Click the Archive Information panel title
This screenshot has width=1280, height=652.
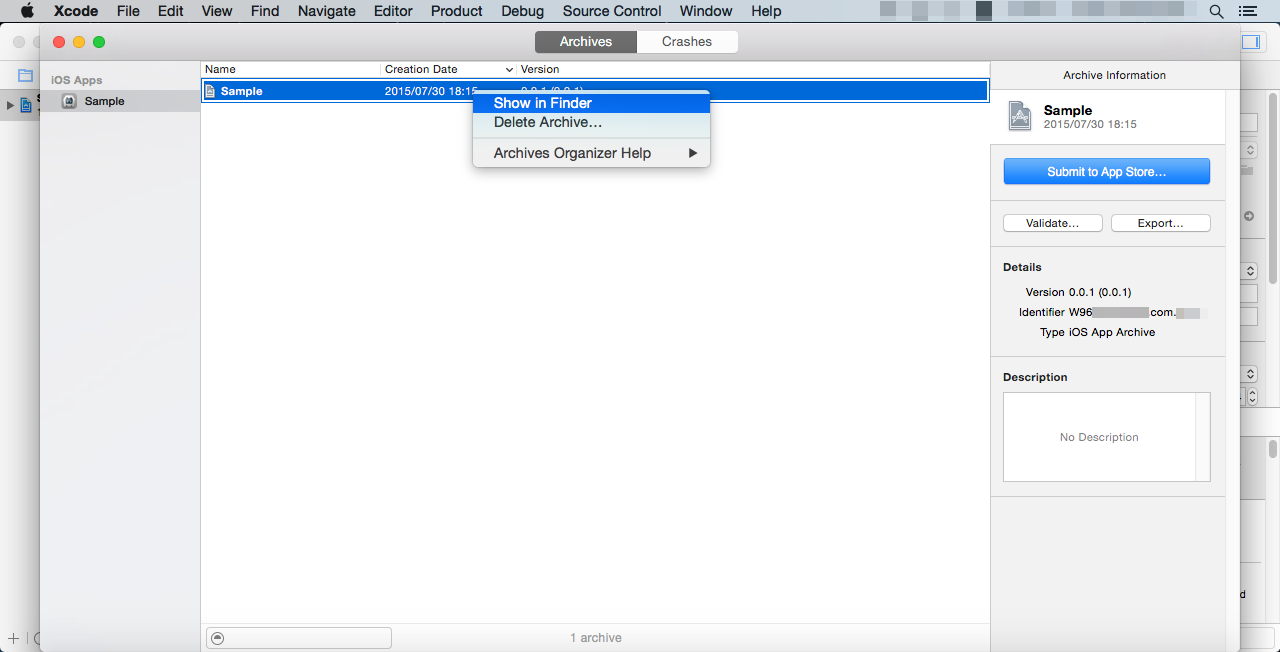click(1114, 75)
